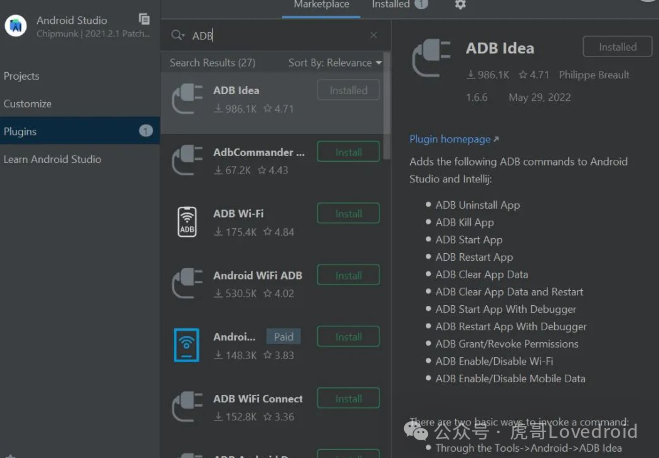This screenshot has width=659, height=458.
Task: Click version 1.6.6 text
Action: coord(477,97)
